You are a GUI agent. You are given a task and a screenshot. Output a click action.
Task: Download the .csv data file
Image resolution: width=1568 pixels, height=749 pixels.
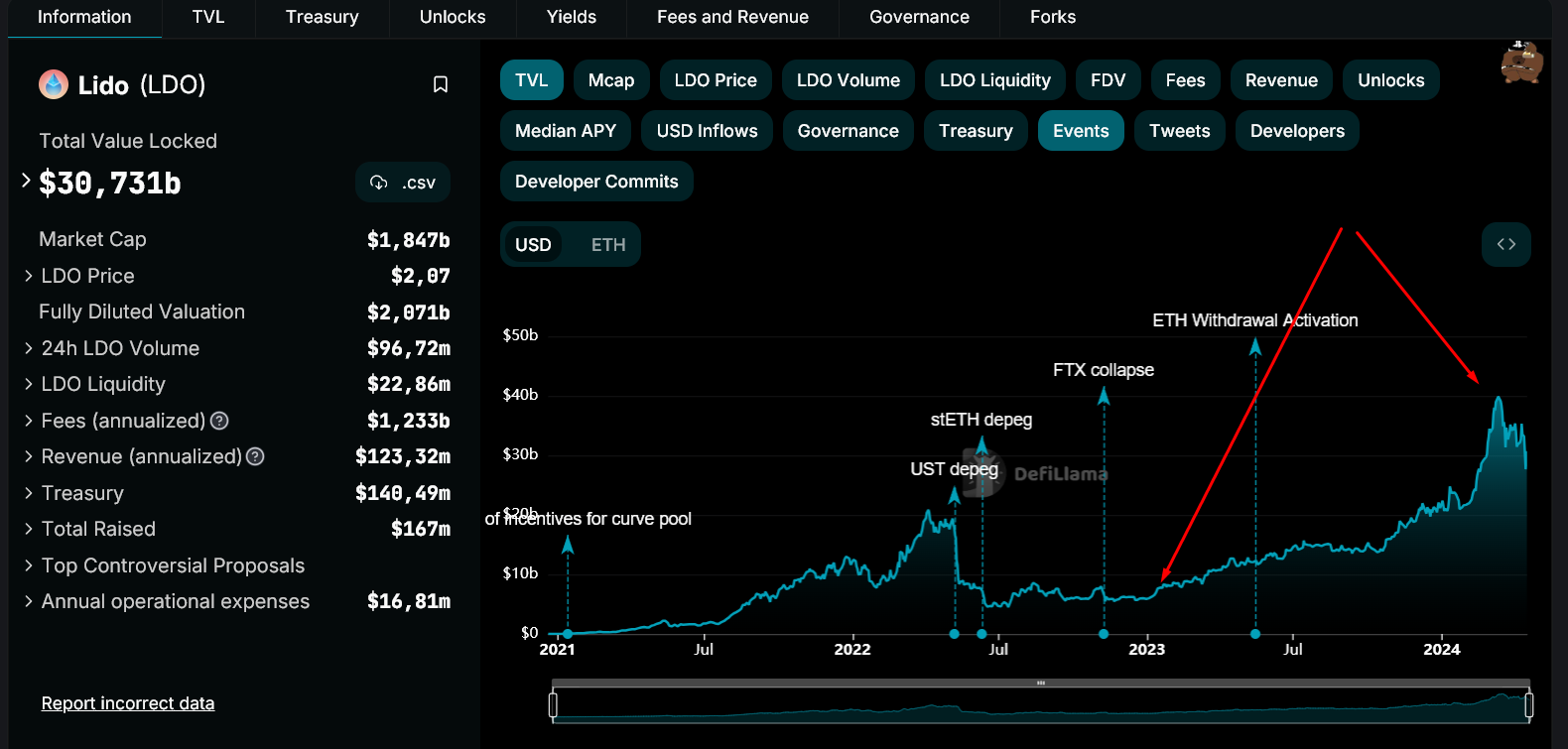point(403,183)
